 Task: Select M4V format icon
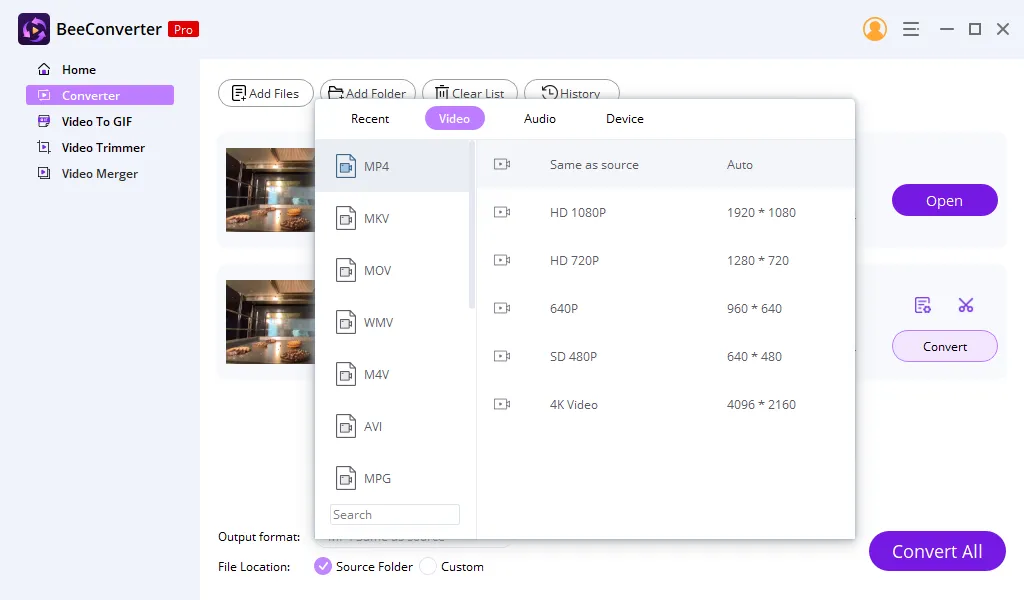346,374
